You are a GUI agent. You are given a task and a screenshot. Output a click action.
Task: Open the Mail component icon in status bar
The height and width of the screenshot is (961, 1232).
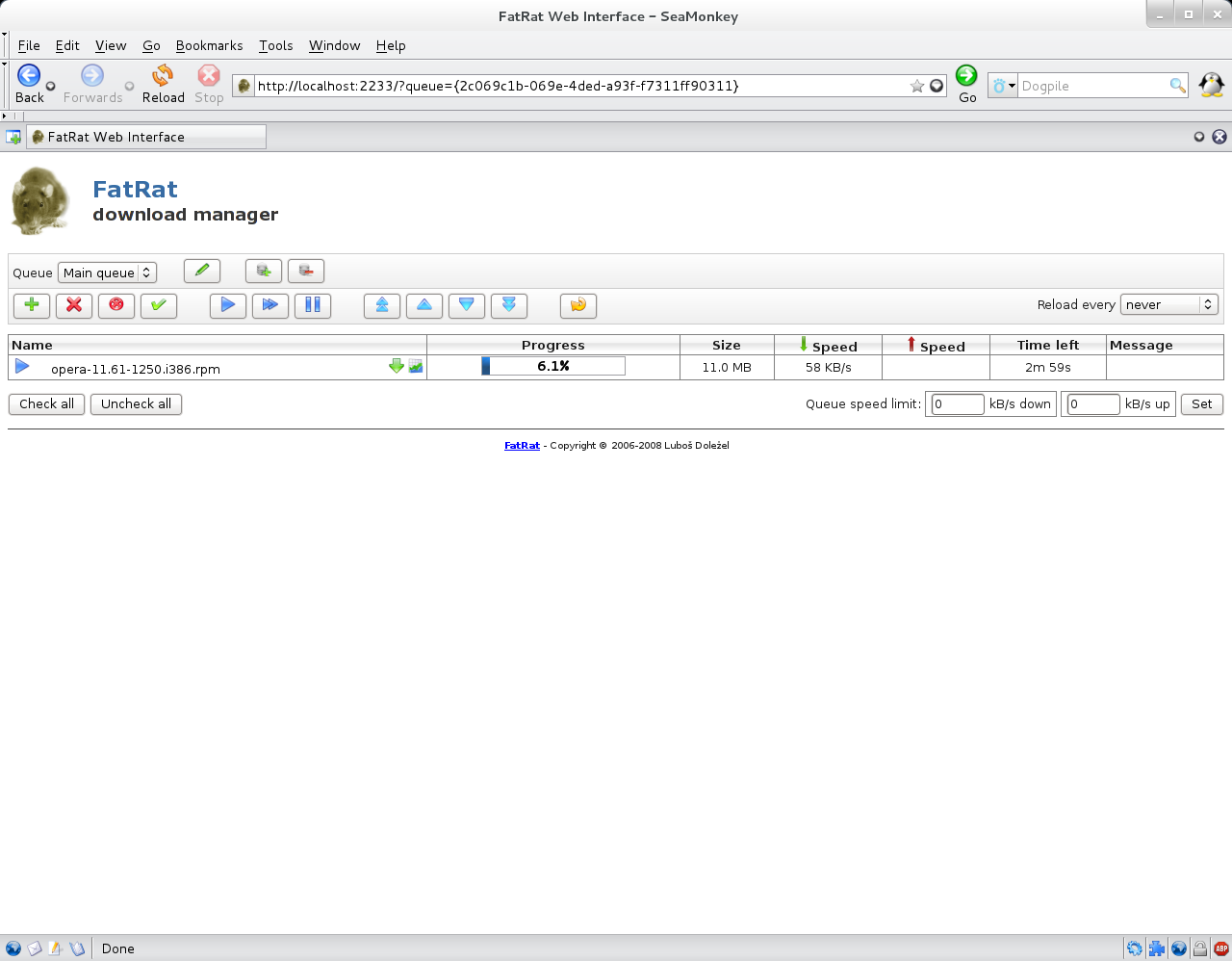[x=35, y=948]
